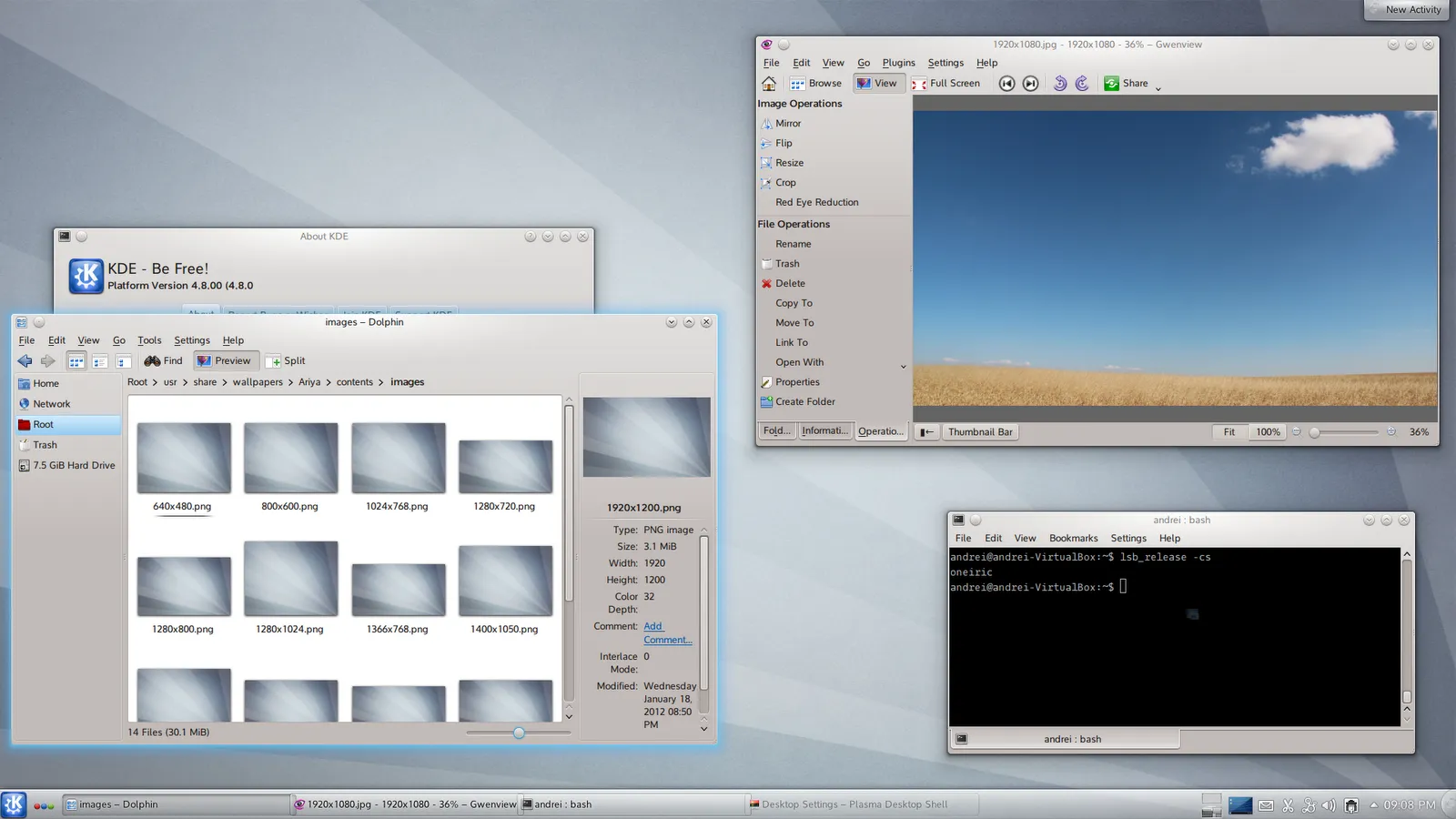This screenshot has height=819, width=1456.
Task: Rotate image right in Gwenview toolbar
Action: click(x=1082, y=84)
